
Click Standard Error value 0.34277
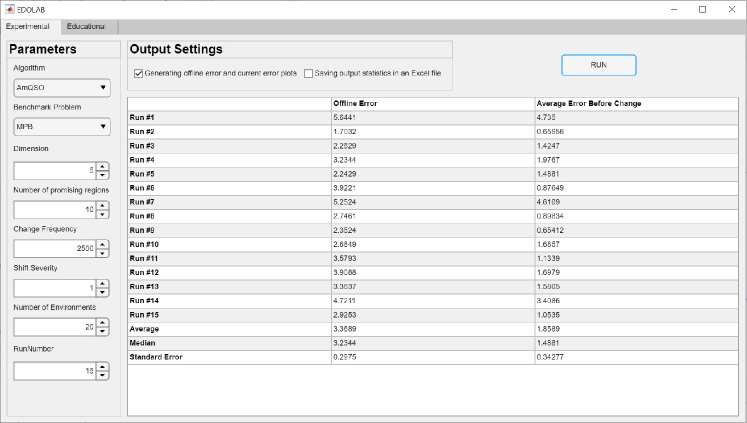point(636,357)
